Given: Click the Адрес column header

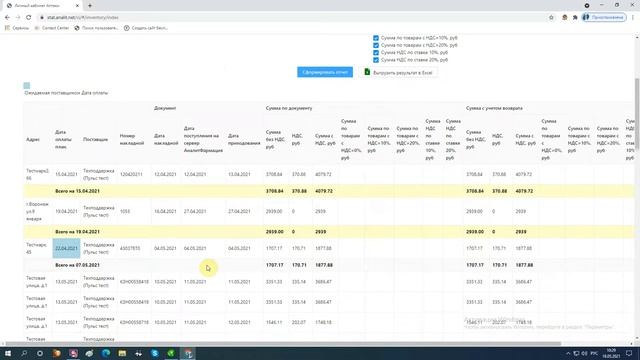Looking at the screenshot, I should (33, 140).
